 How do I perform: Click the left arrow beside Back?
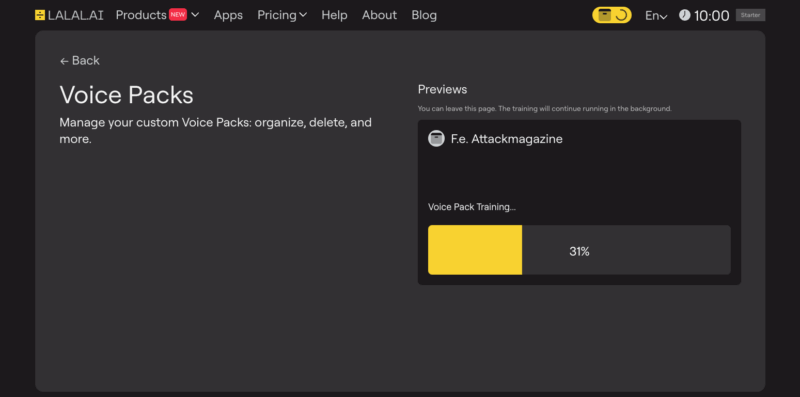64,61
